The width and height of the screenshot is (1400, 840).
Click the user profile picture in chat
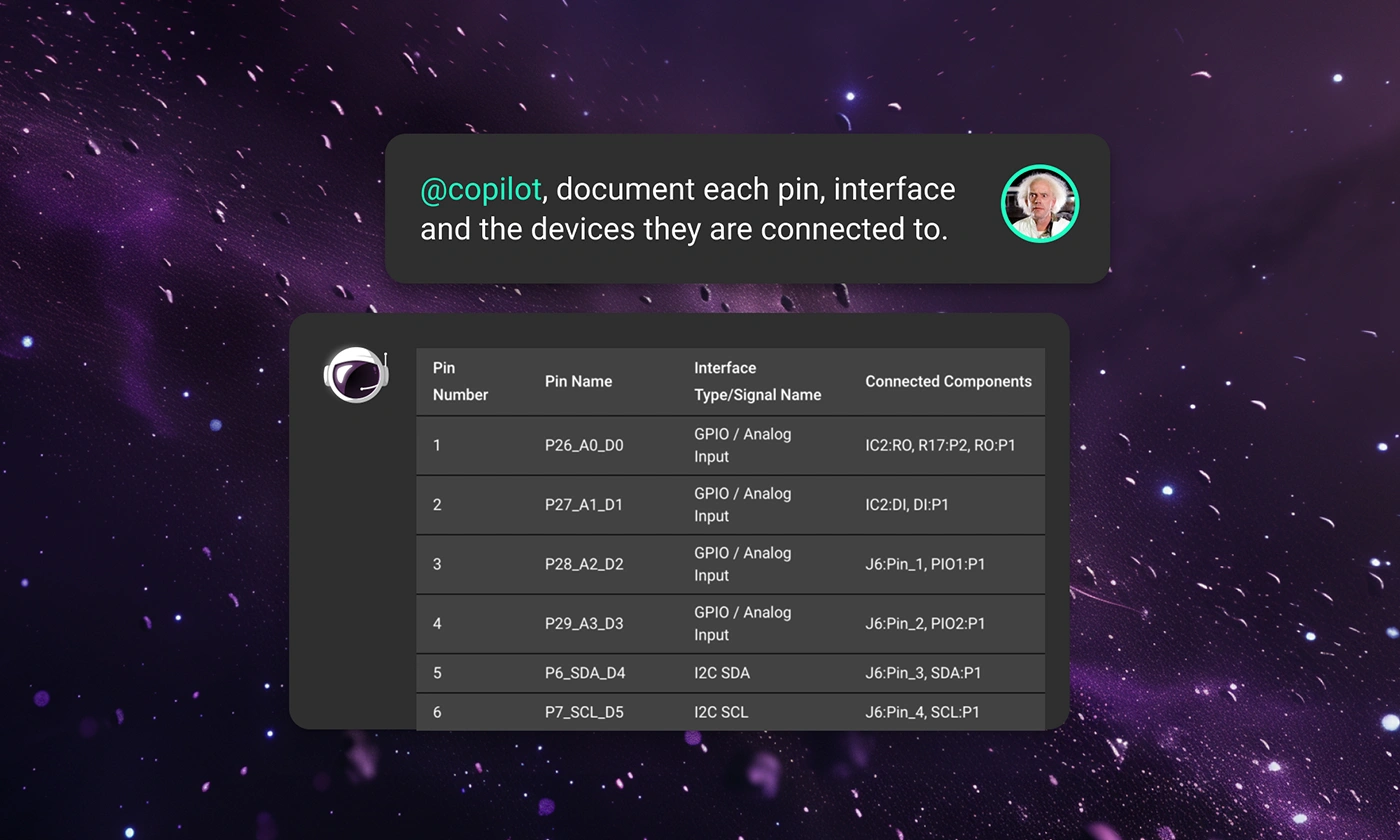(x=1039, y=204)
